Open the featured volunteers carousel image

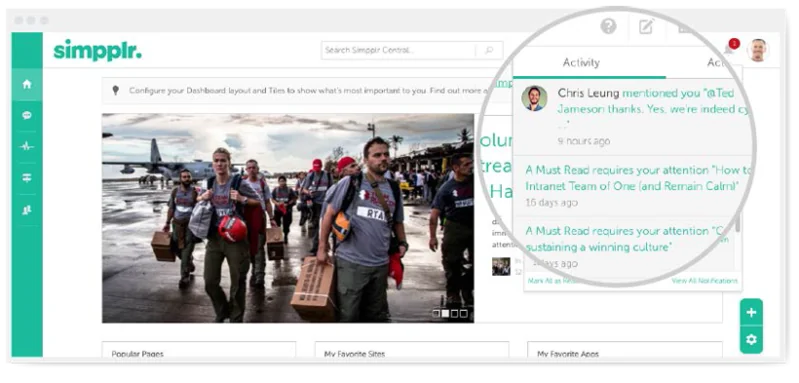pos(288,218)
